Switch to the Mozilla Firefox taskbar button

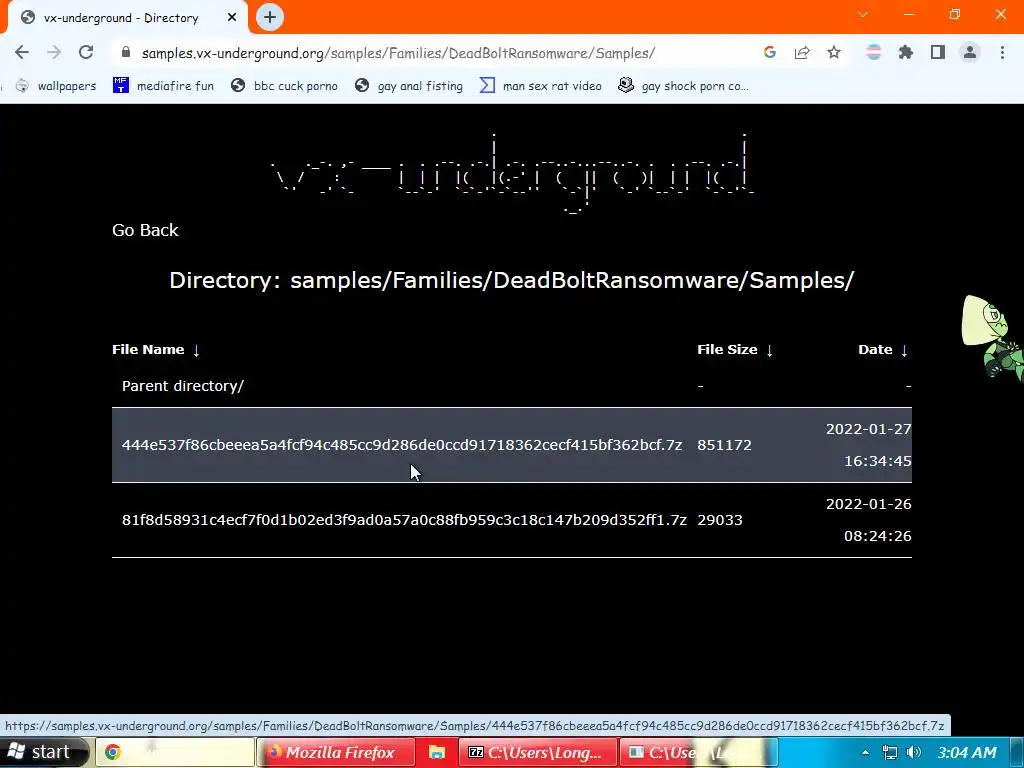click(x=336, y=752)
